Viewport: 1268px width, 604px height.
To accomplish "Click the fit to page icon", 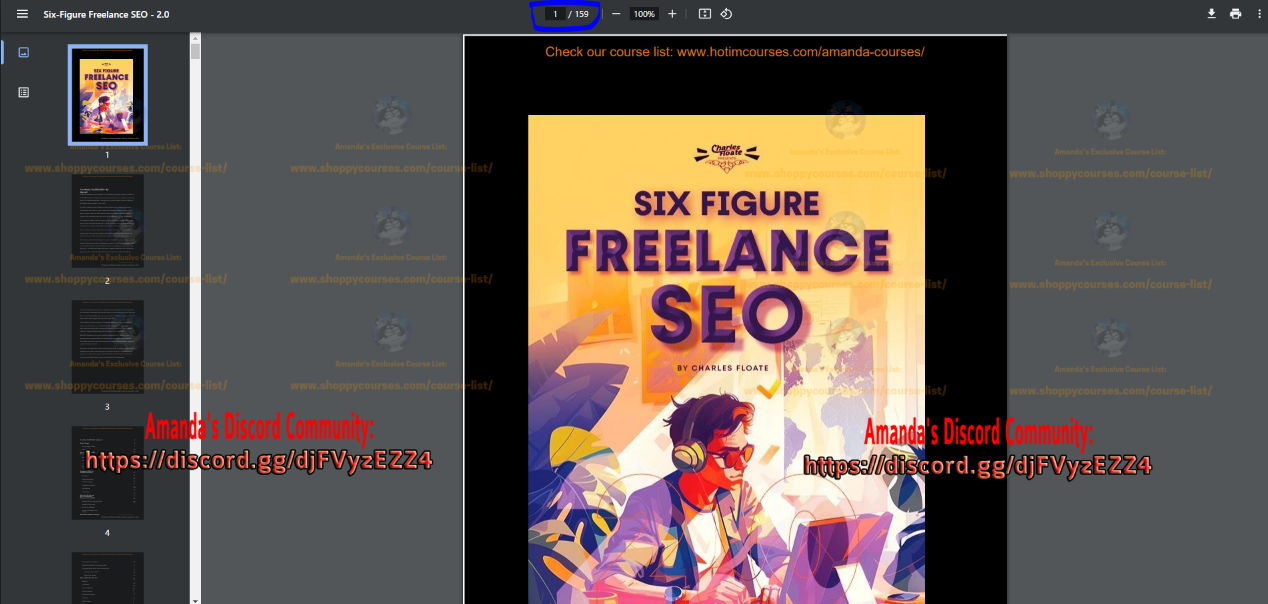I will click(x=705, y=14).
